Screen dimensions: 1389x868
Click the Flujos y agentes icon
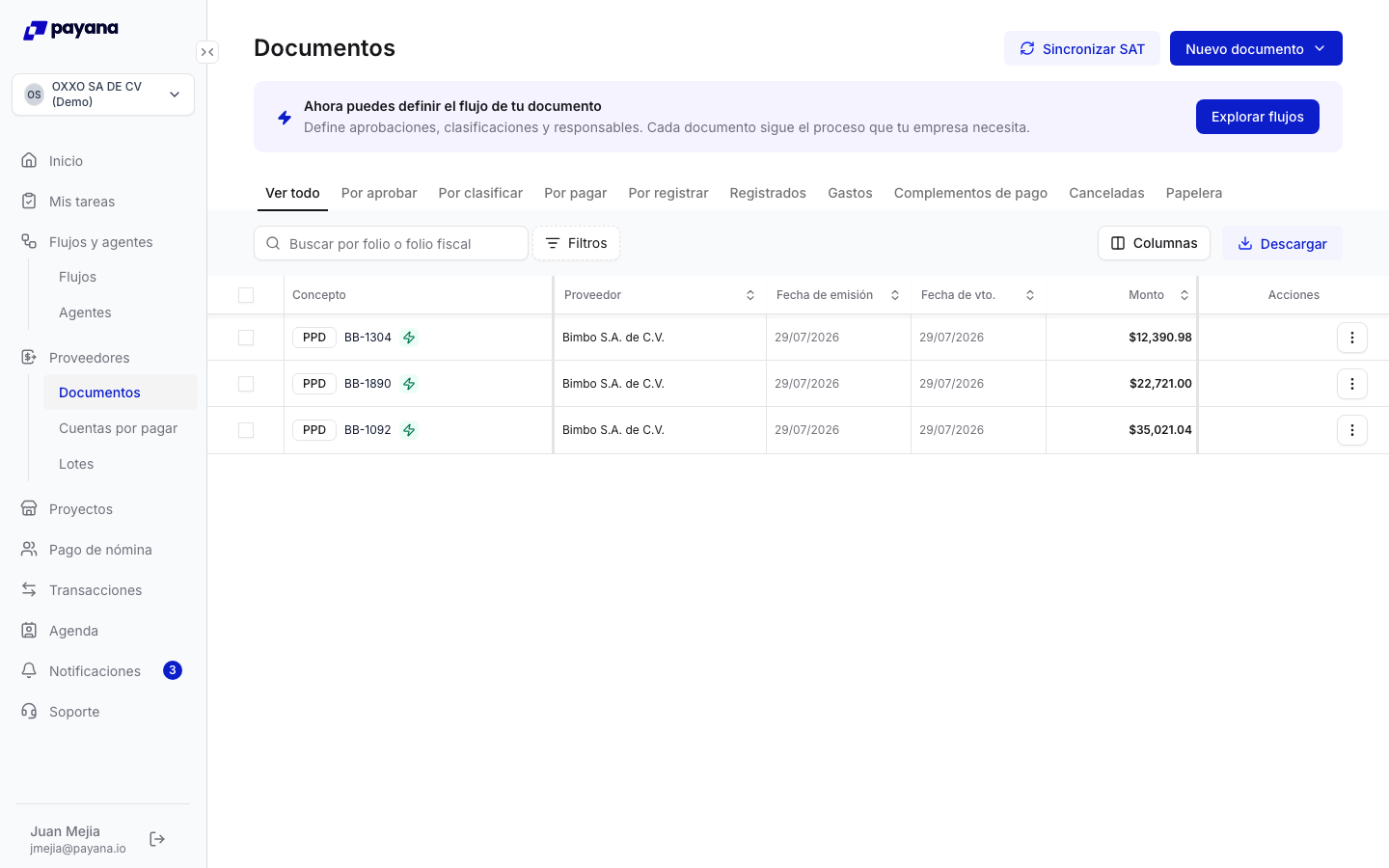pos(30,241)
